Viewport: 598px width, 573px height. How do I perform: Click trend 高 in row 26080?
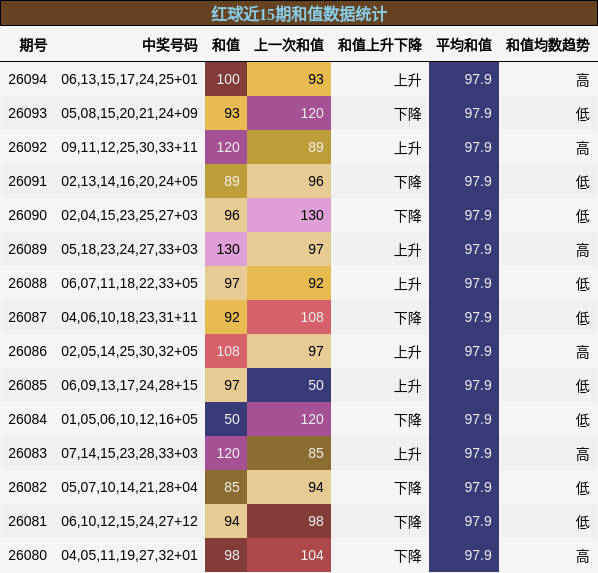coord(583,556)
